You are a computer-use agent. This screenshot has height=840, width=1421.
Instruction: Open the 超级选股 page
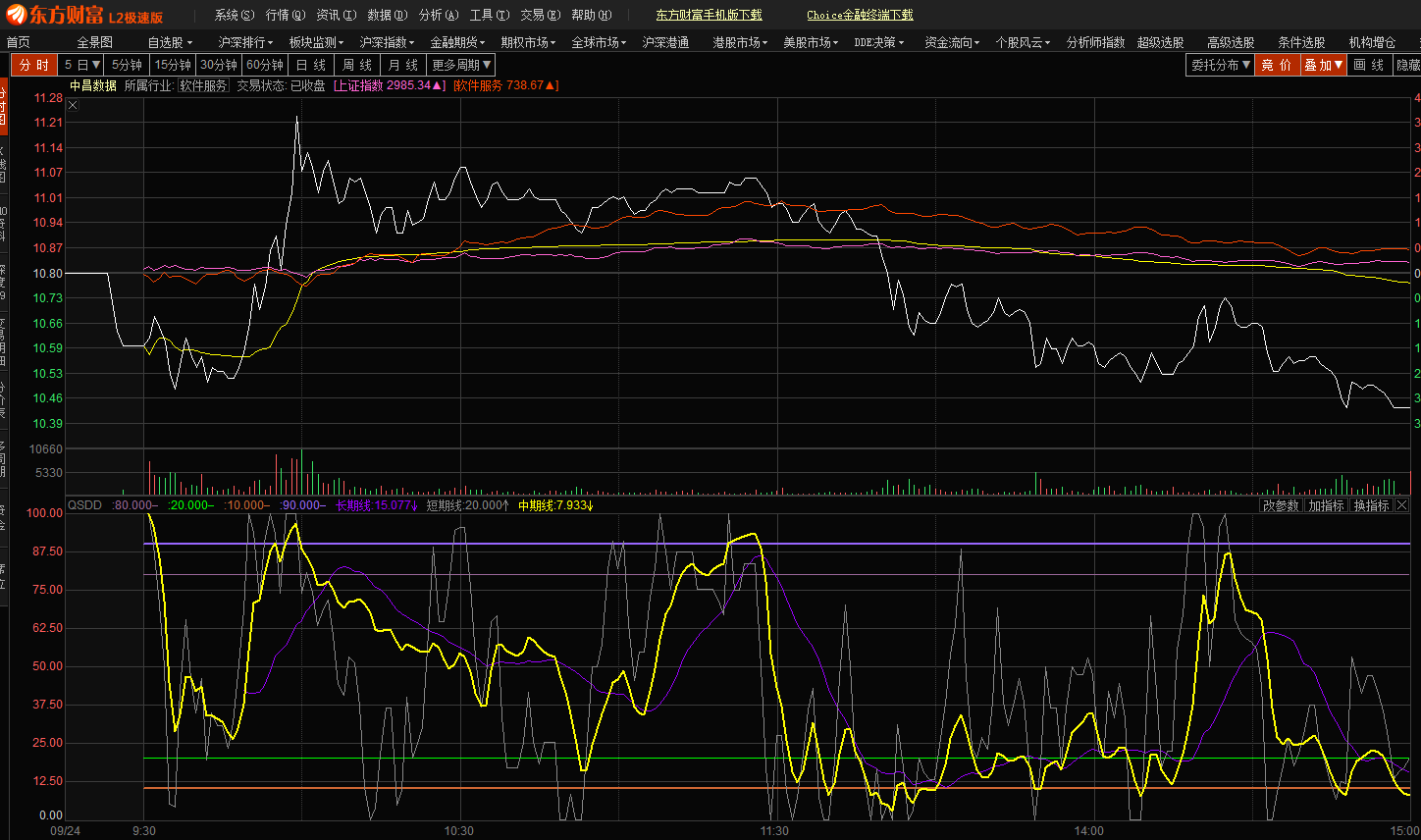click(x=1160, y=42)
